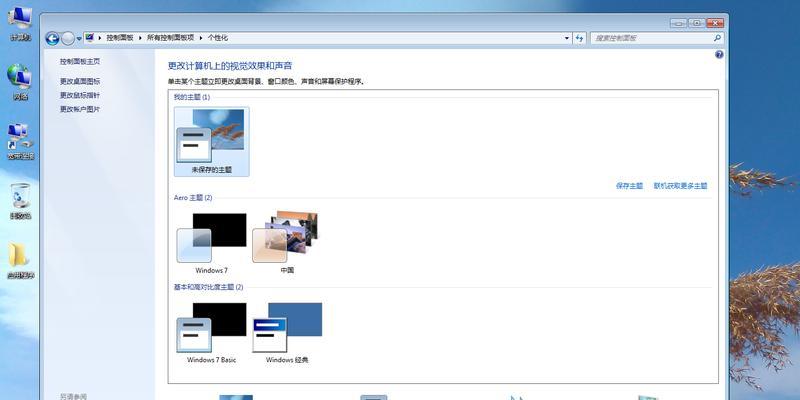
Task: Minimize the Personalization window
Action: 678,23
